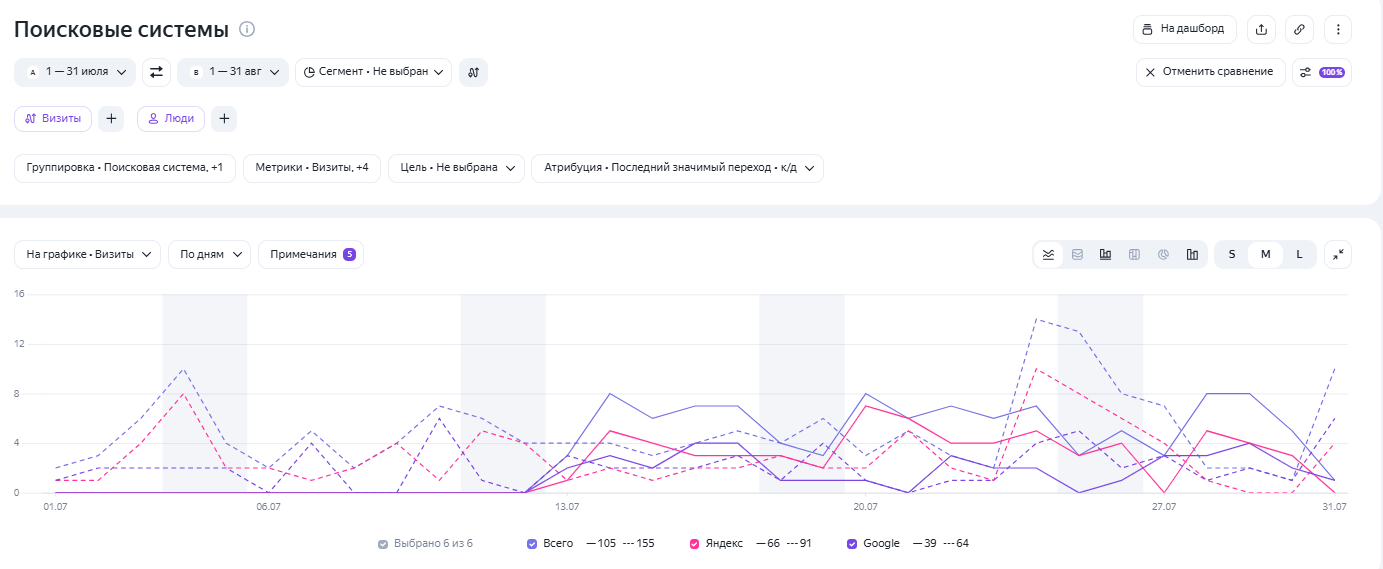The image size is (1383, 569).
Task: Open По дням grouping dropdown
Action: pyautogui.click(x=209, y=254)
